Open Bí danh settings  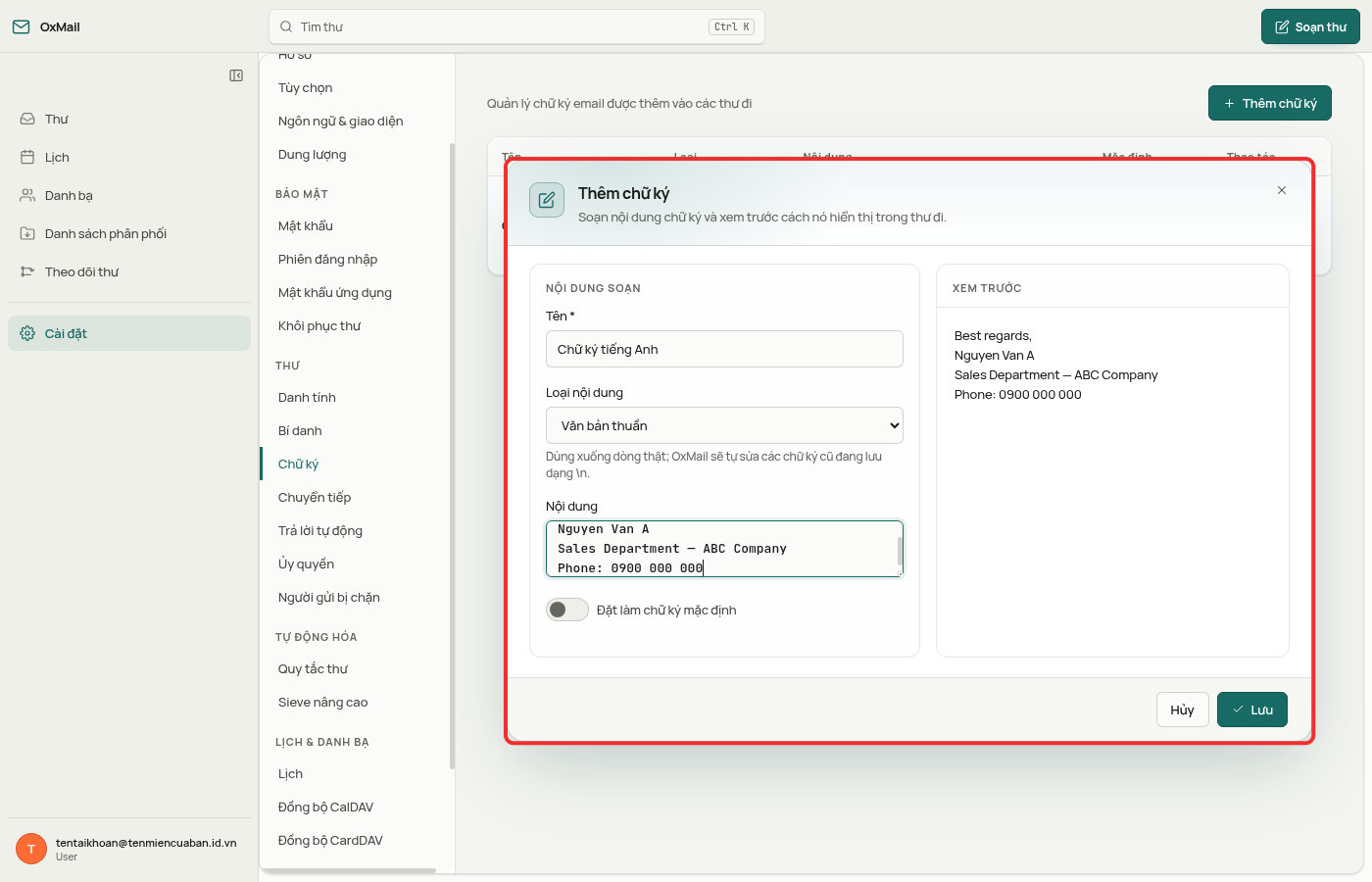(x=300, y=430)
